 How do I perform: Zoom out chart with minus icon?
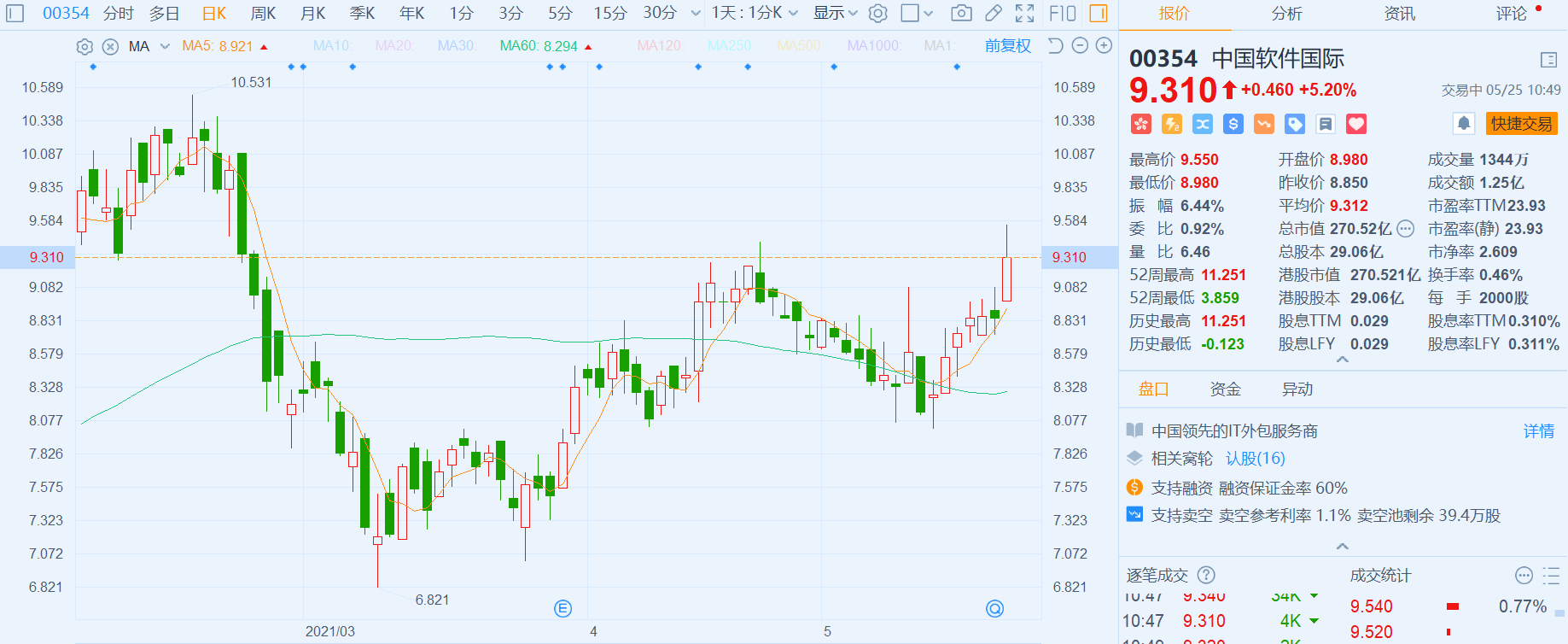(x=1080, y=45)
